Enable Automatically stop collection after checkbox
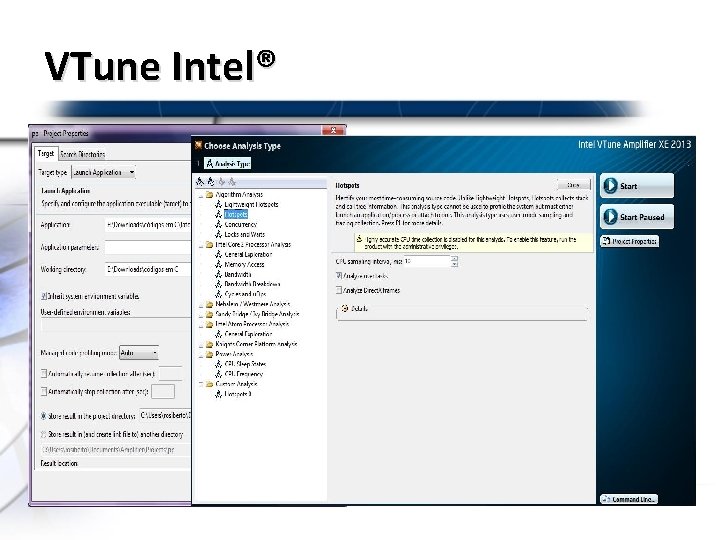The image size is (720, 540). (44, 392)
